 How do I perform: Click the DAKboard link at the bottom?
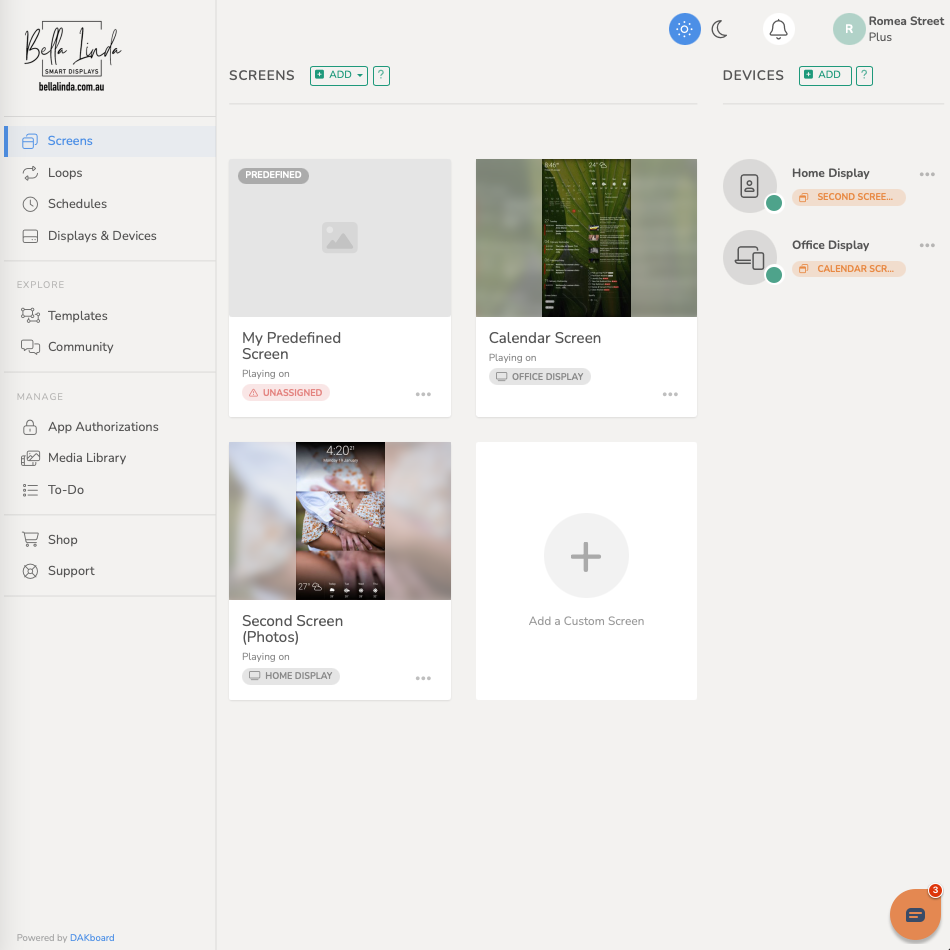pyautogui.click(x=91, y=938)
